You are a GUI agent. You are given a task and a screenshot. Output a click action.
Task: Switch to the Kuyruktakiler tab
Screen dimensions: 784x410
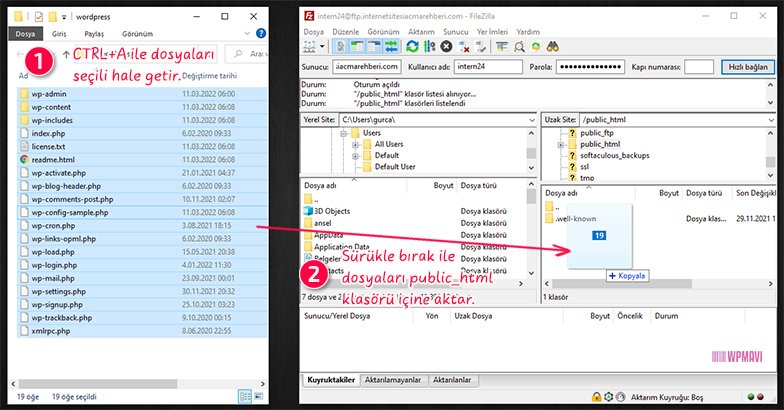(331, 380)
